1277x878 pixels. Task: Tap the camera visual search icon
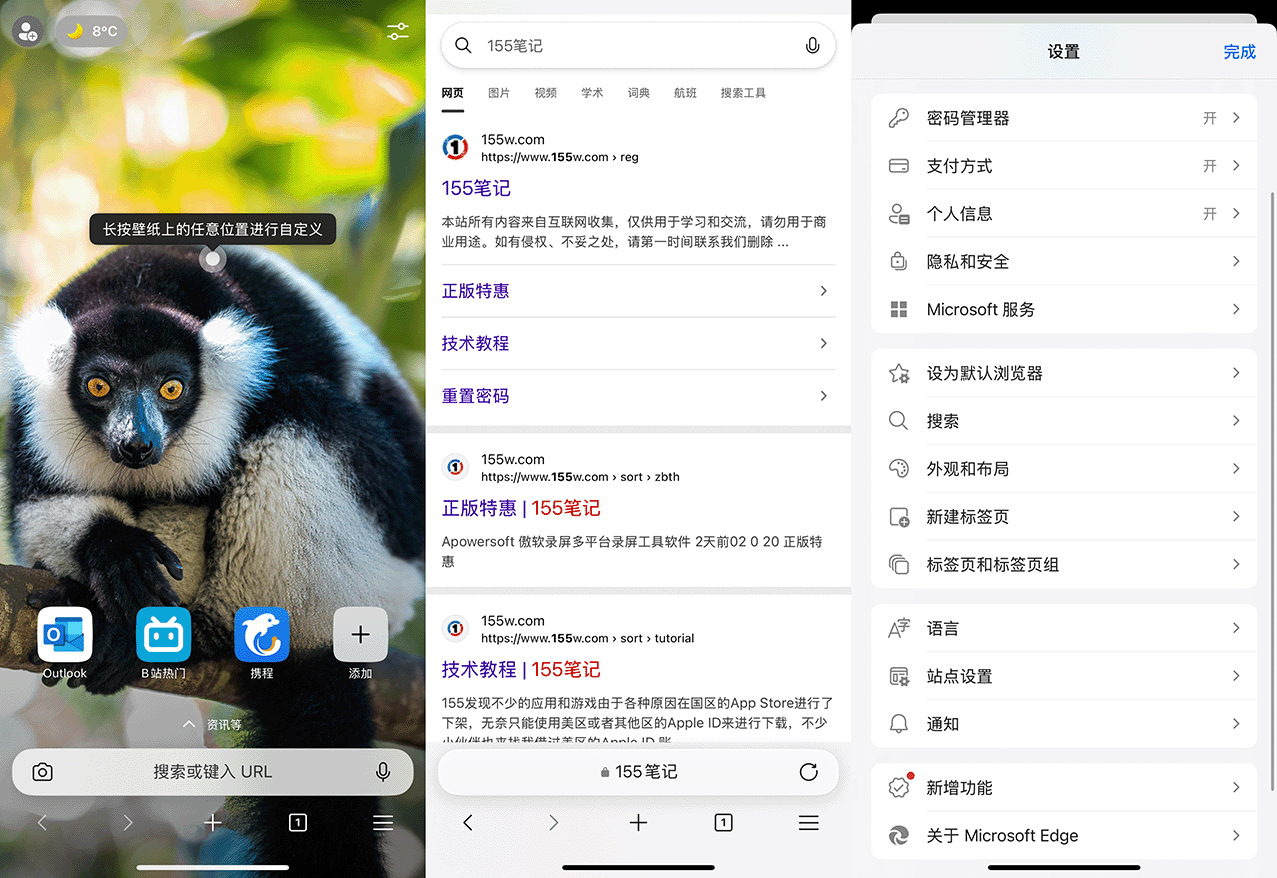click(x=42, y=772)
